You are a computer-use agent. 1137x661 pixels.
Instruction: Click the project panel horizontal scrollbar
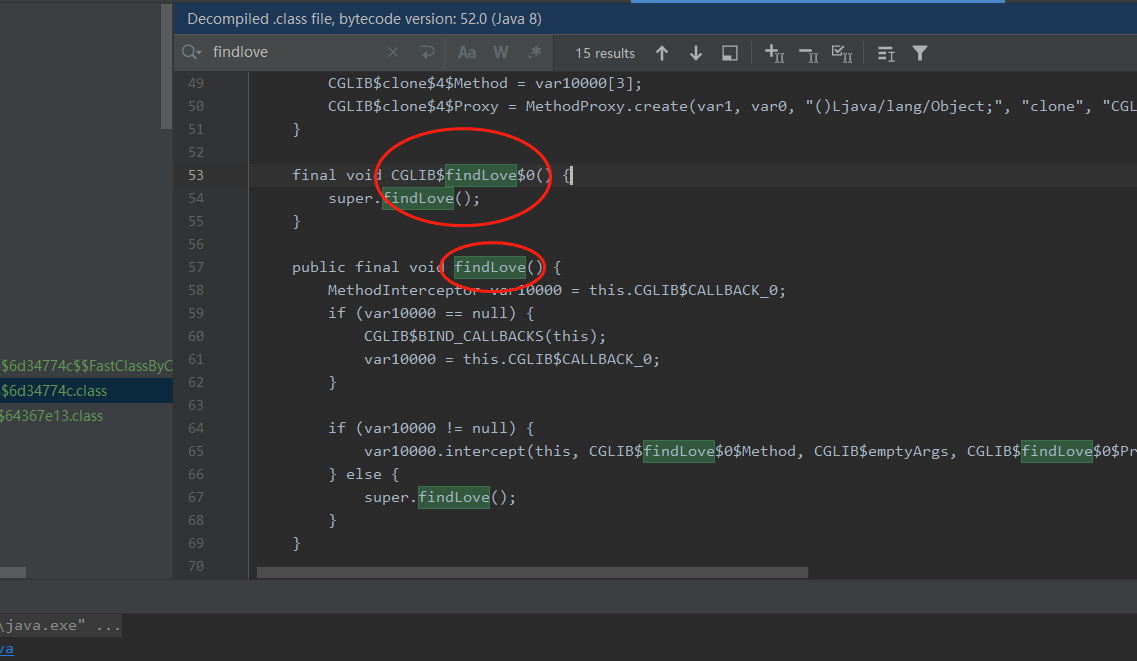pyautogui.click(x=13, y=573)
